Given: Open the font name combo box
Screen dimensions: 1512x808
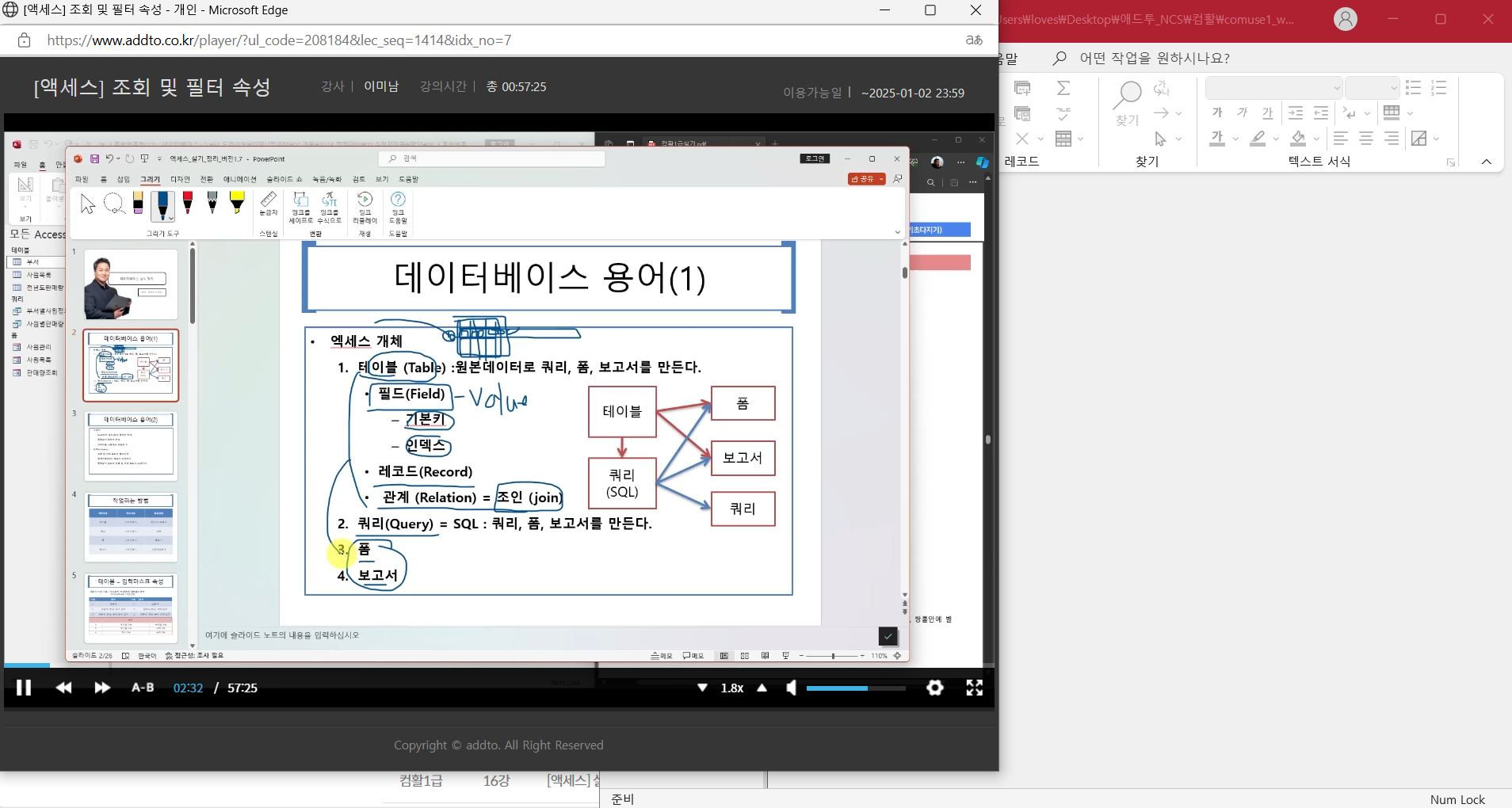Looking at the screenshot, I should (x=1273, y=88).
